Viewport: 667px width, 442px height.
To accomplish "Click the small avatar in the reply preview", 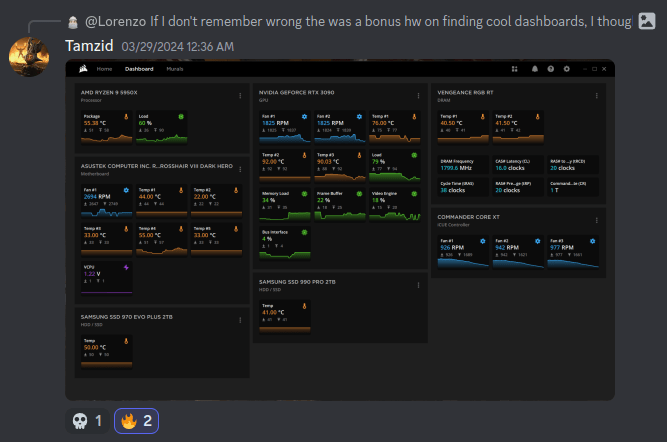I will point(73,22).
